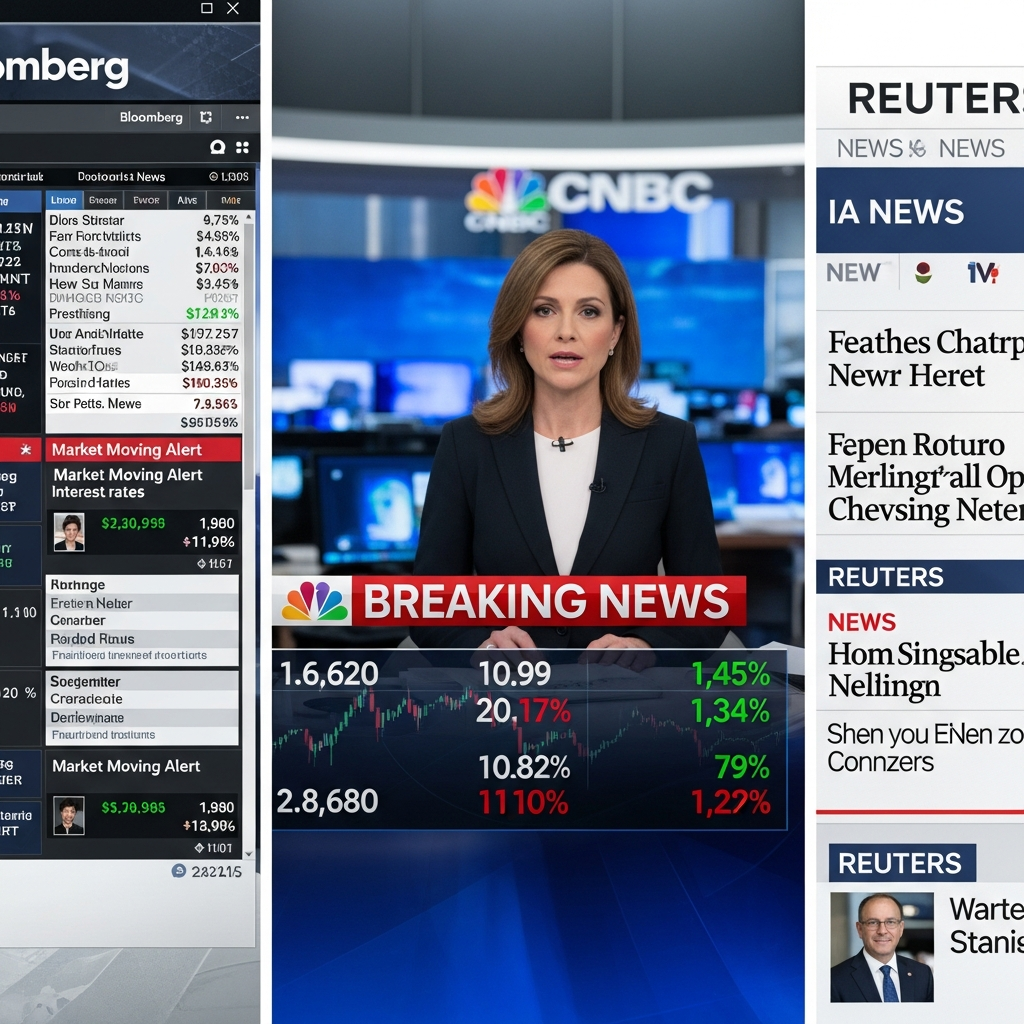The width and height of the screenshot is (1024, 1024).
Task: Select the highlighted blue 'Lboe' tab
Action: [63, 200]
